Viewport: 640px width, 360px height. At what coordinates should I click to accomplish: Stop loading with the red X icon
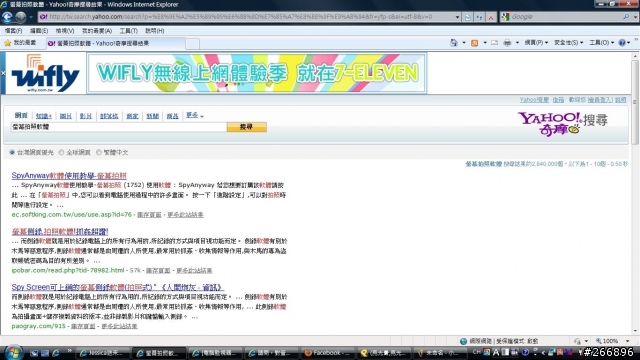click(x=491, y=17)
